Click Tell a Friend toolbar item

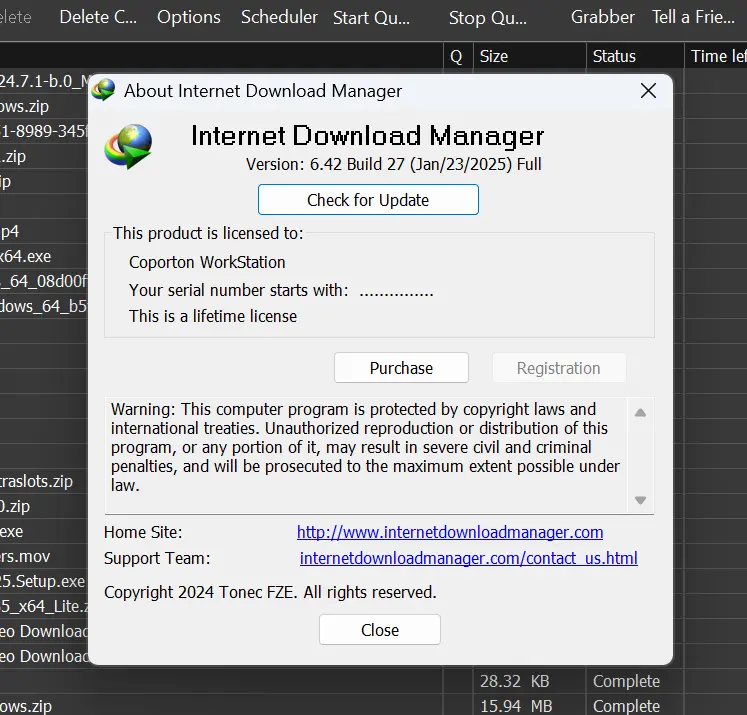[x=693, y=17]
